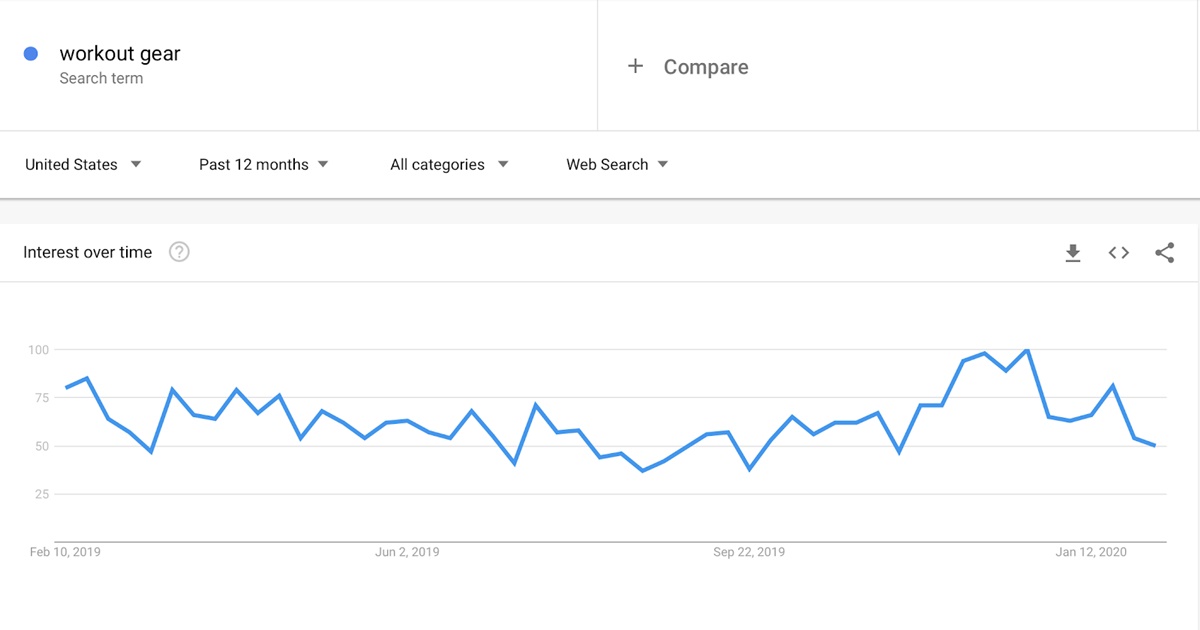
Task: Add a comparison term with Compare
Action: [x=706, y=67]
